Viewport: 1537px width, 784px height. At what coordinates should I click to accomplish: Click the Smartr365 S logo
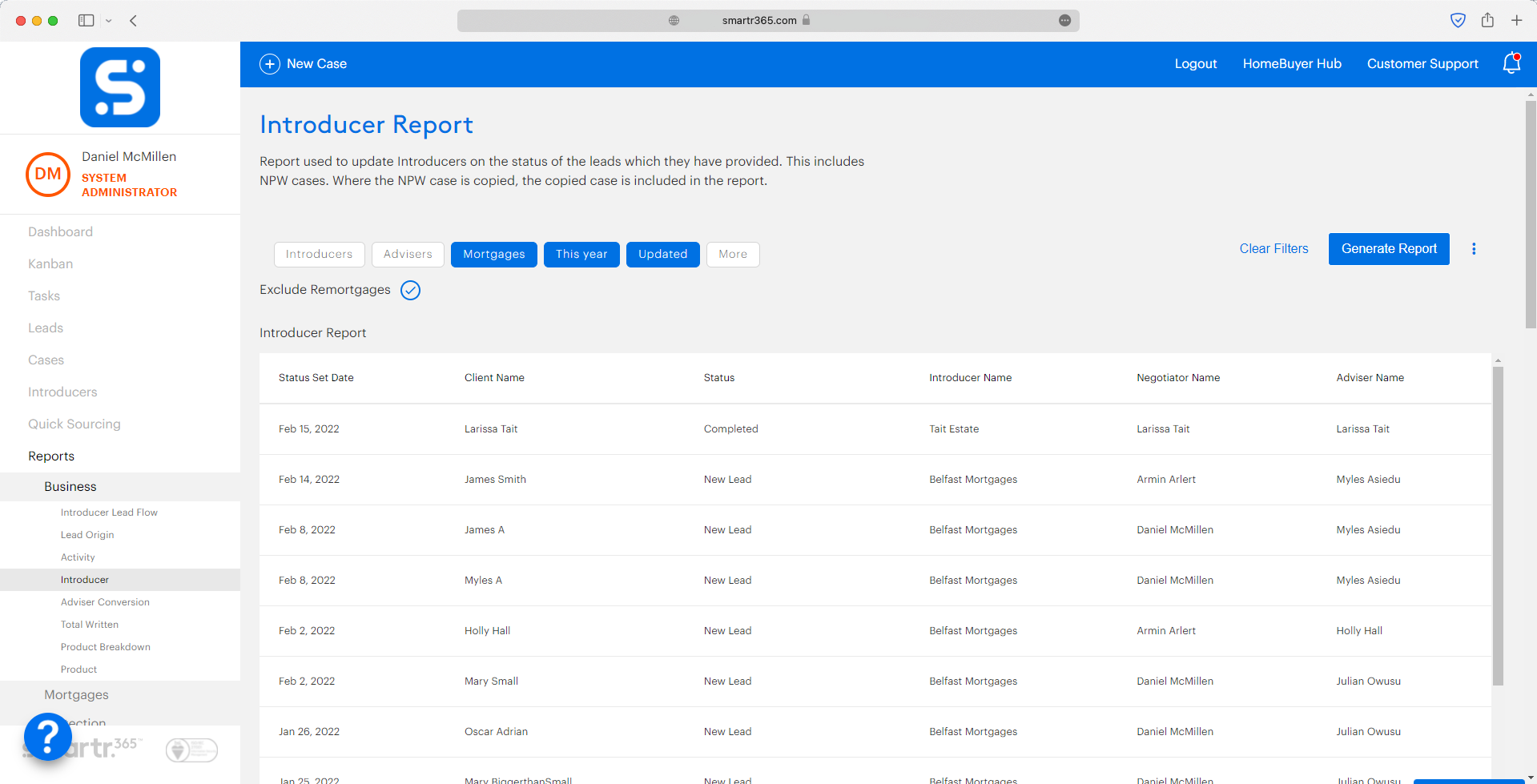point(120,87)
